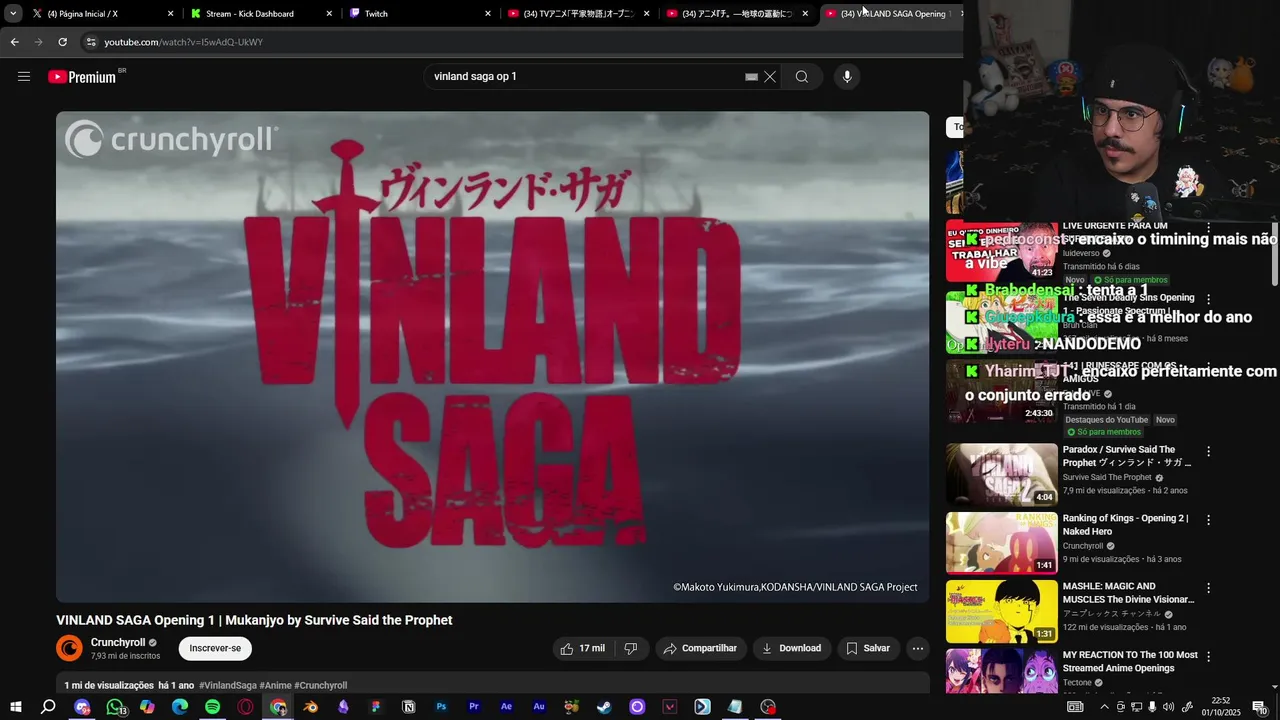This screenshot has height=720, width=1280.
Task: Subscribe via Inscrever-se button
Action: [x=215, y=648]
